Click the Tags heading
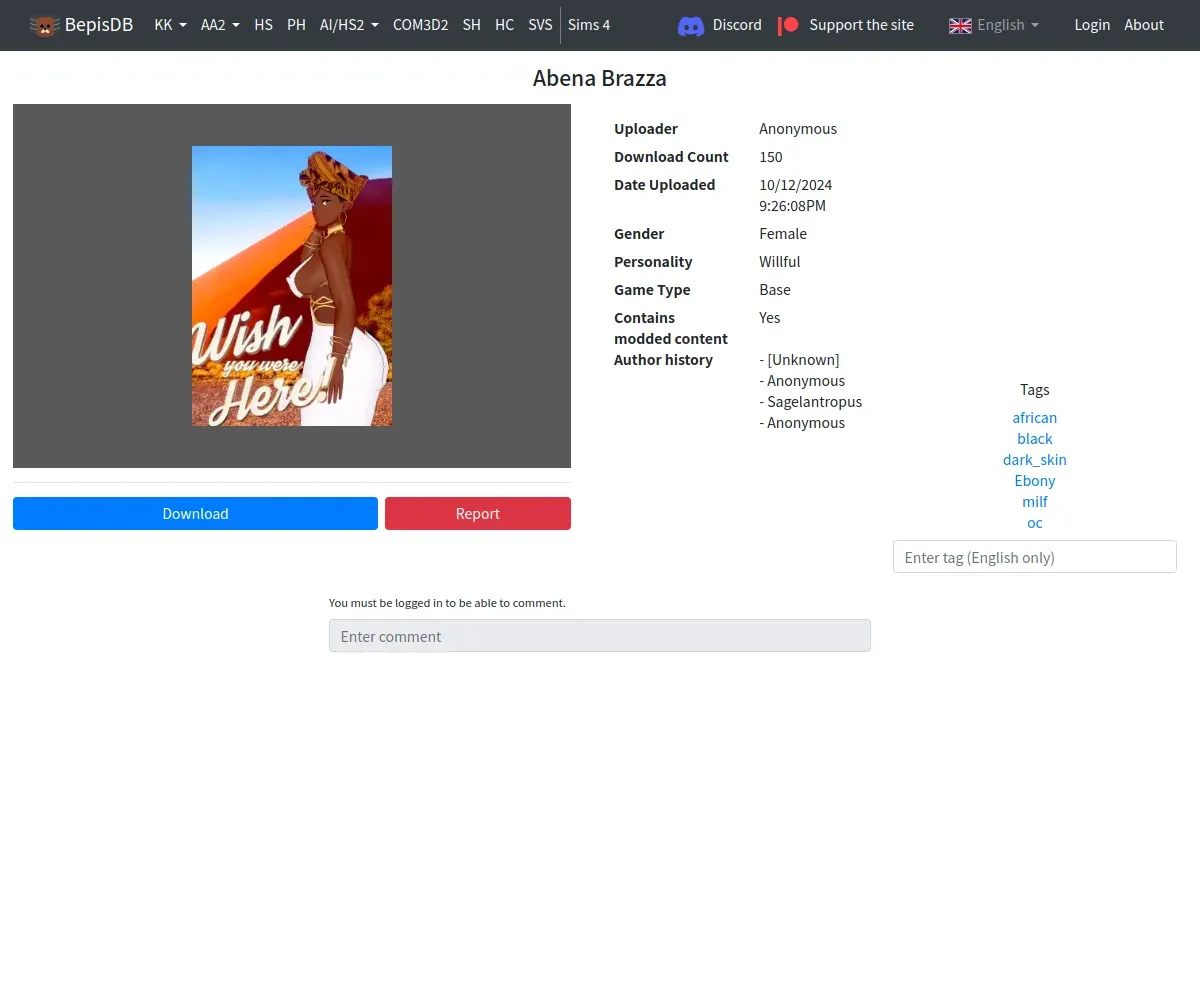Image resolution: width=1200 pixels, height=1000 pixels. (x=1034, y=390)
